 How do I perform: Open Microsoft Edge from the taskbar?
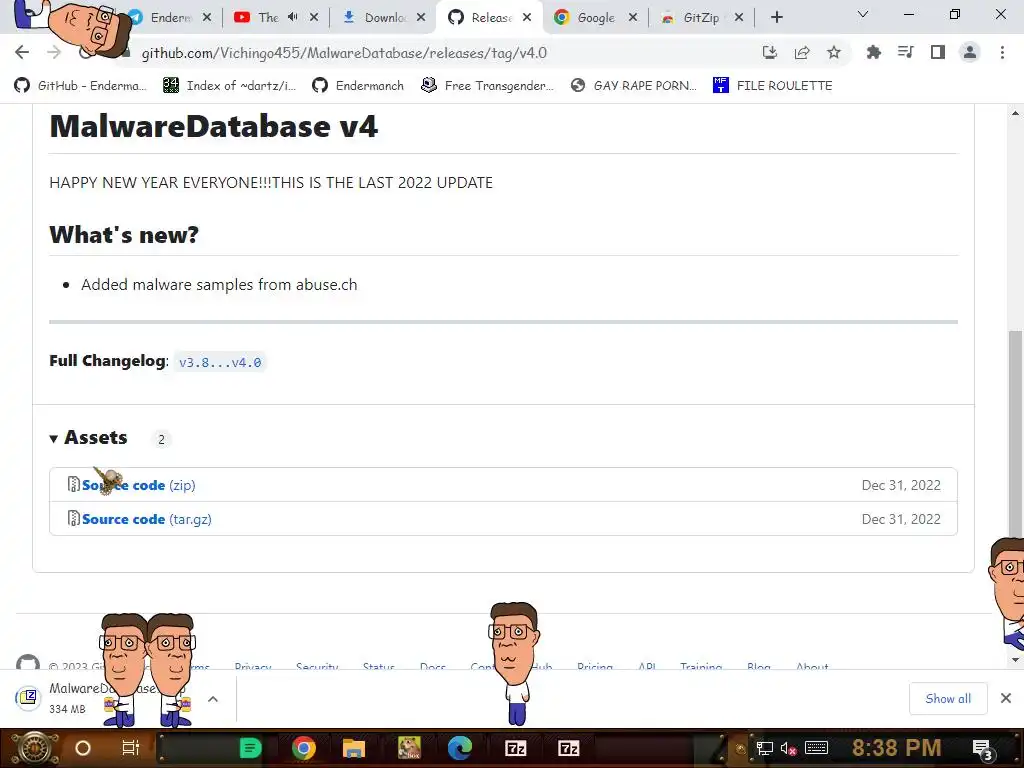pos(460,748)
